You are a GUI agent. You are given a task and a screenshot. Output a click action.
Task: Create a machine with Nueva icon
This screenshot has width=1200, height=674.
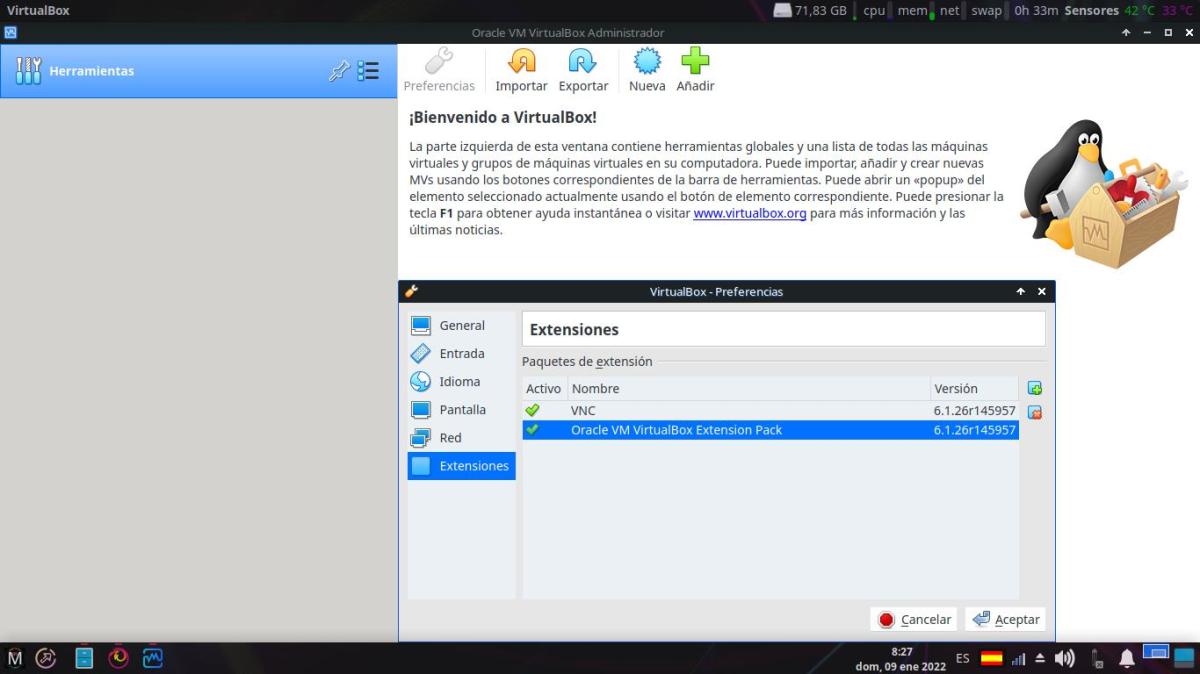point(647,63)
